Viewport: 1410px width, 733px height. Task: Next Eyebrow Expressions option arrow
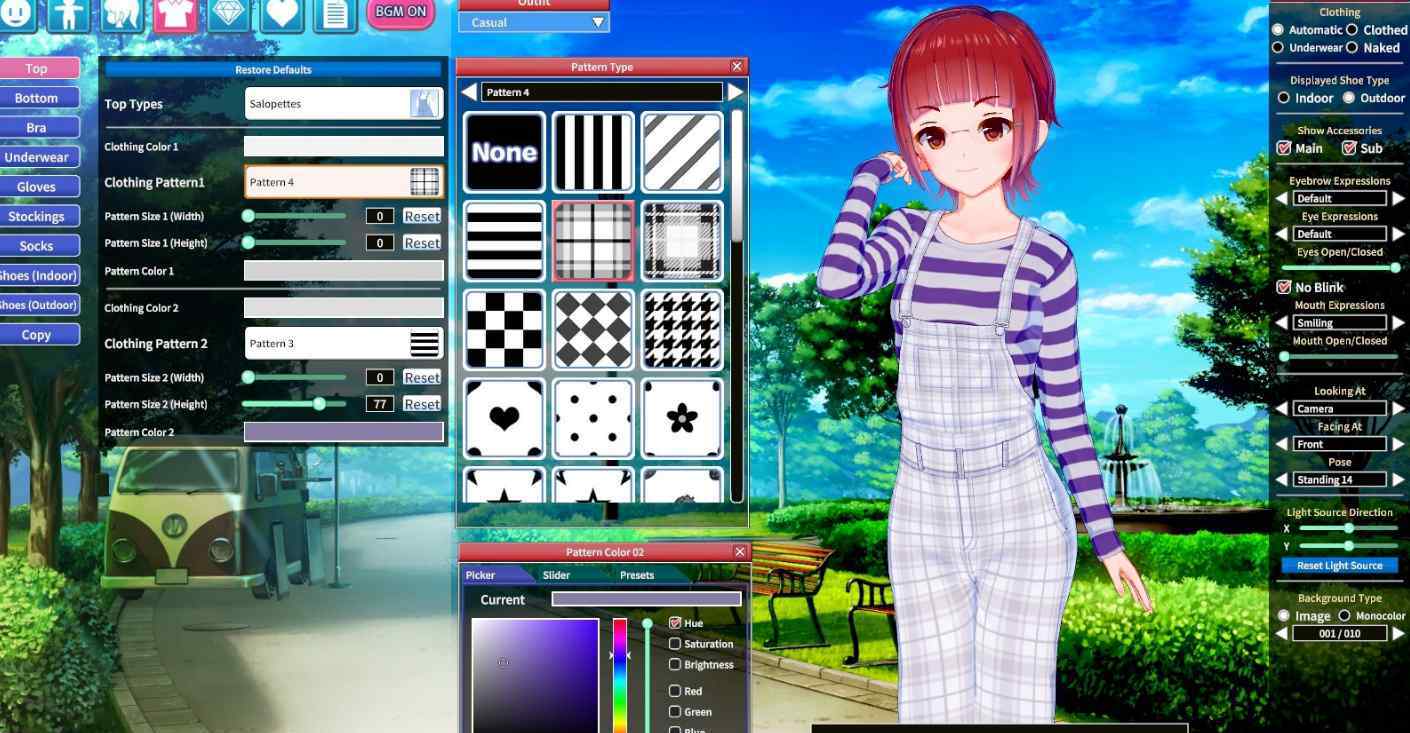(1398, 199)
